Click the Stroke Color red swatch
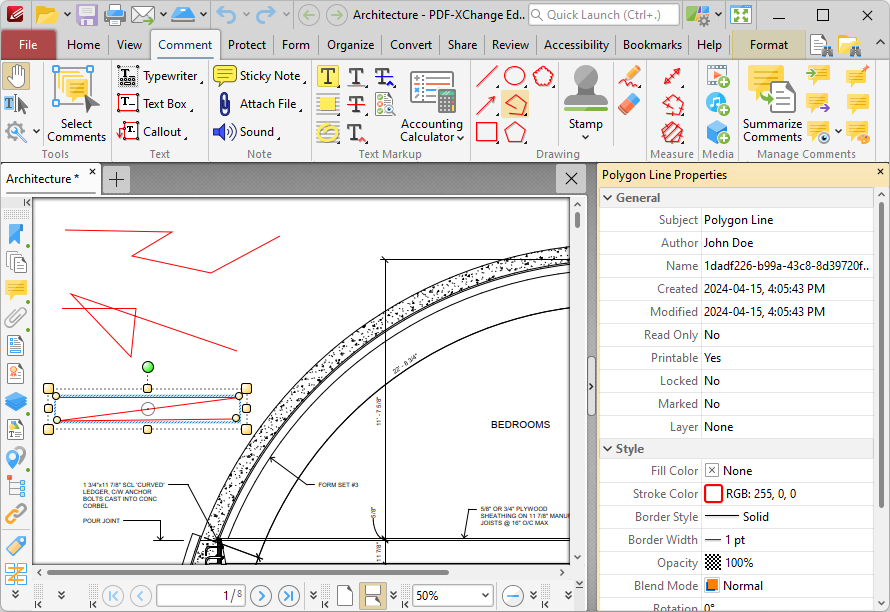890x612 pixels. pyautogui.click(x=713, y=494)
